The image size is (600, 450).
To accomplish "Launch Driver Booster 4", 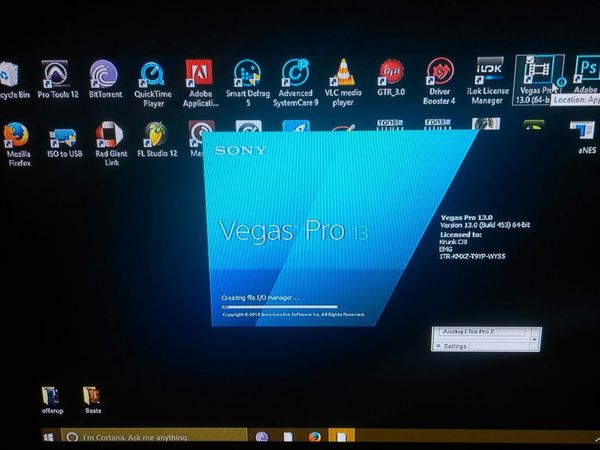I will click(x=439, y=81).
